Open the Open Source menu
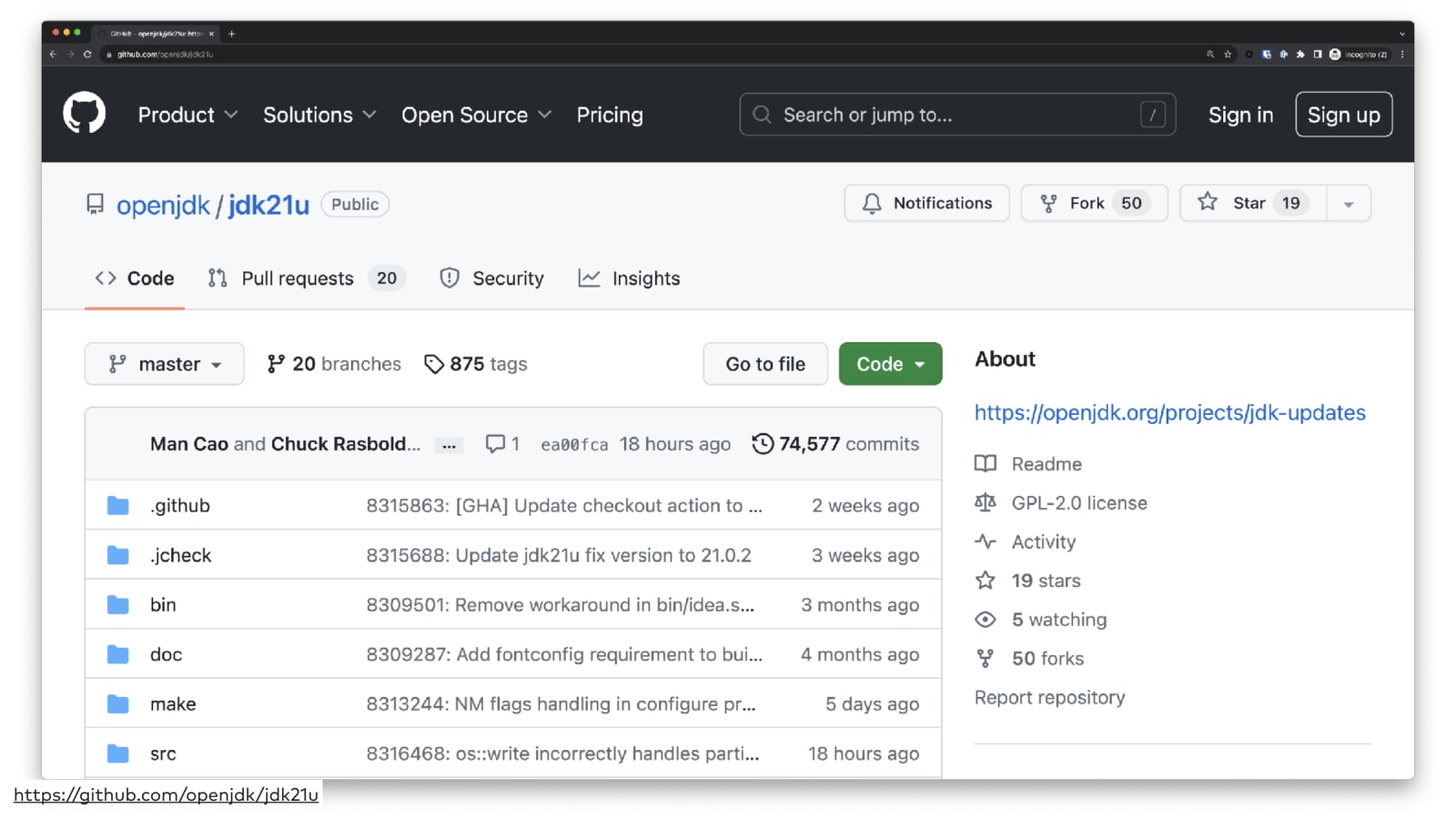 [x=476, y=115]
